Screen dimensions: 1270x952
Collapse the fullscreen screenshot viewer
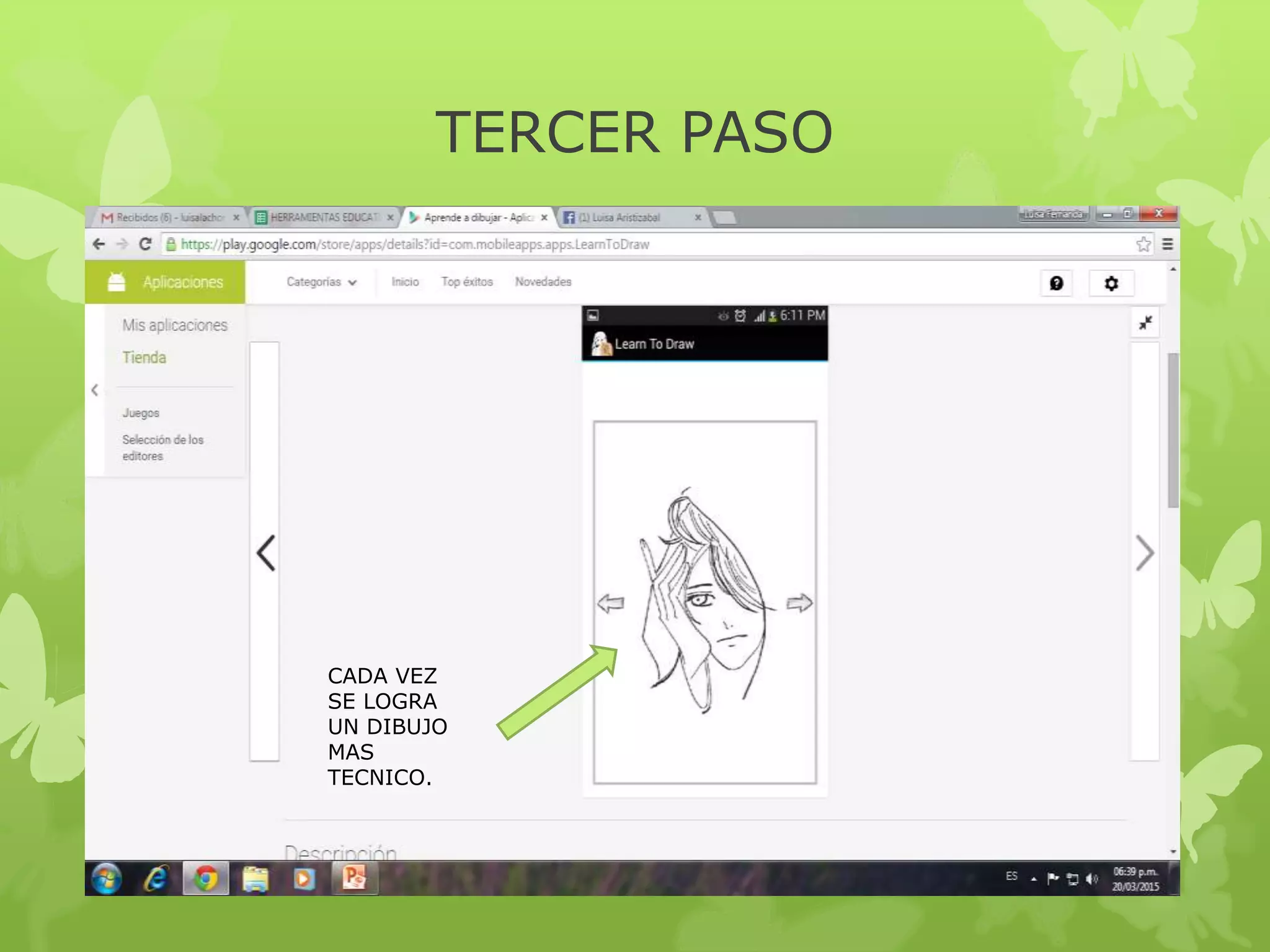(1145, 323)
